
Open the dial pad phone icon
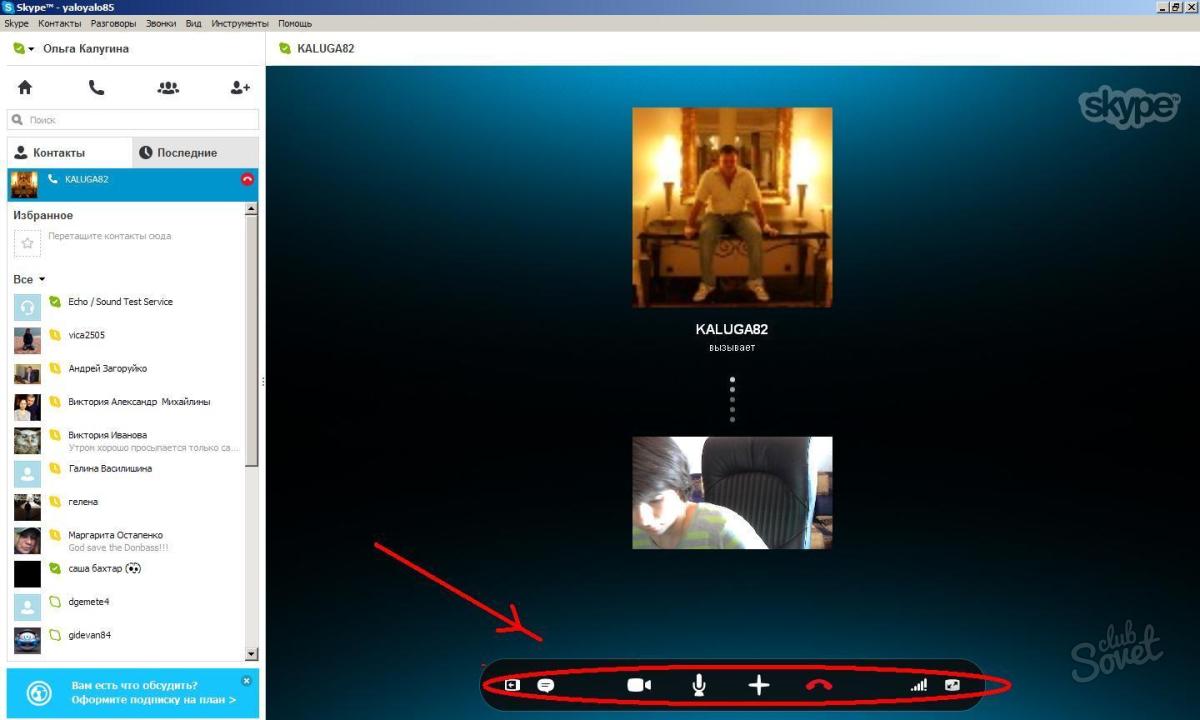coord(96,88)
